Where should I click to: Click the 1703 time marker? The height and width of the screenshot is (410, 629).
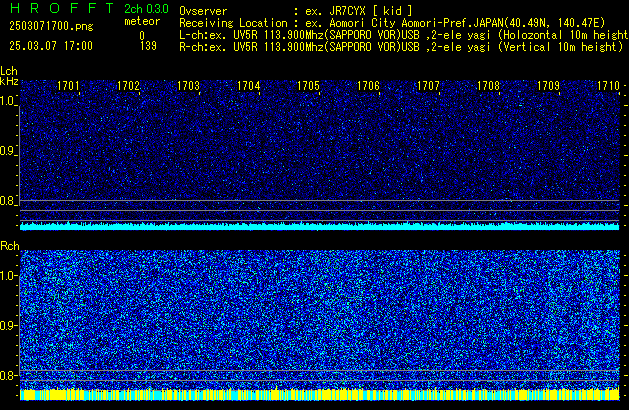pyautogui.click(x=188, y=86)
